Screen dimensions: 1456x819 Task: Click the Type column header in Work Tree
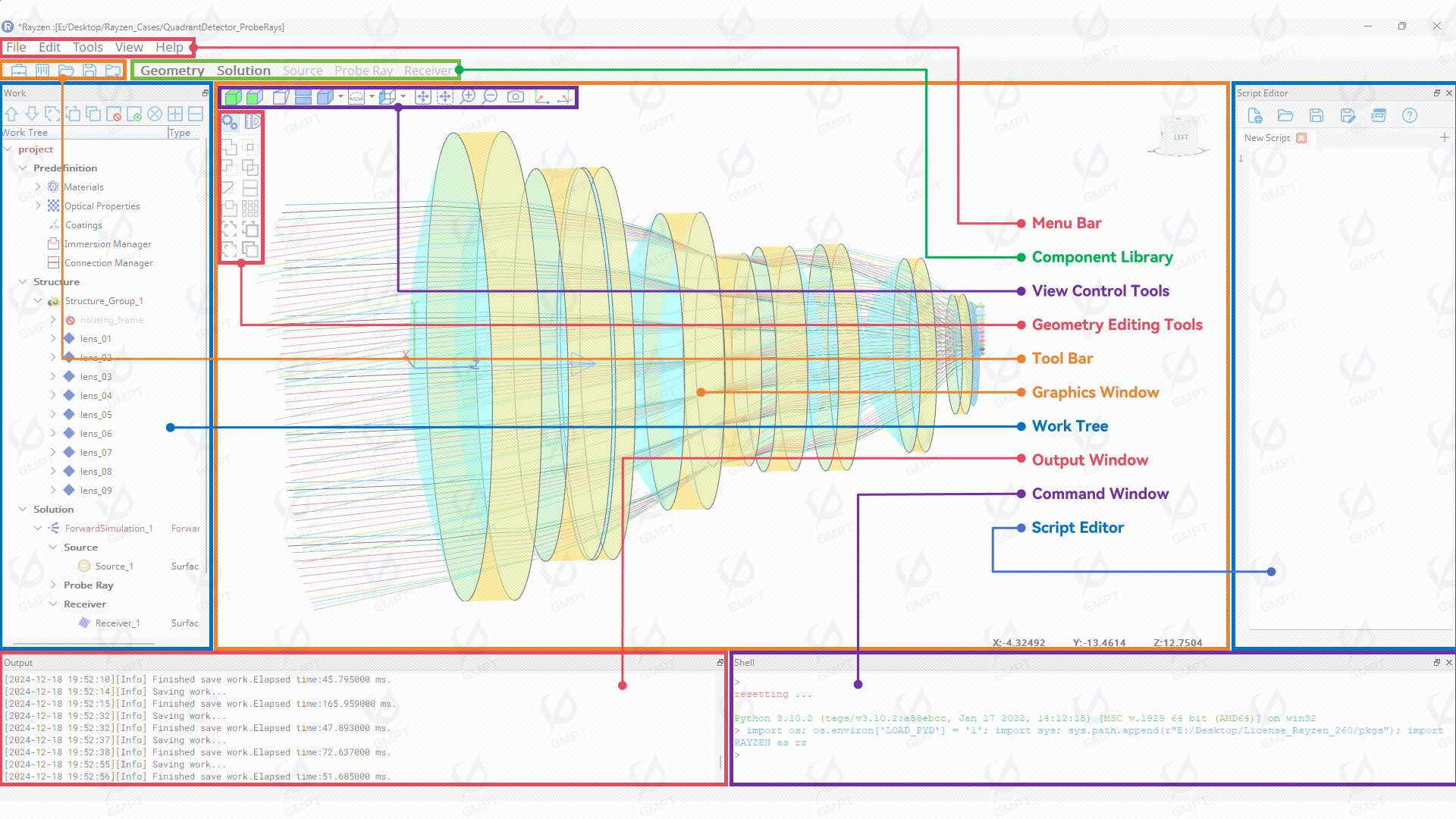click(x=184, y=133)
